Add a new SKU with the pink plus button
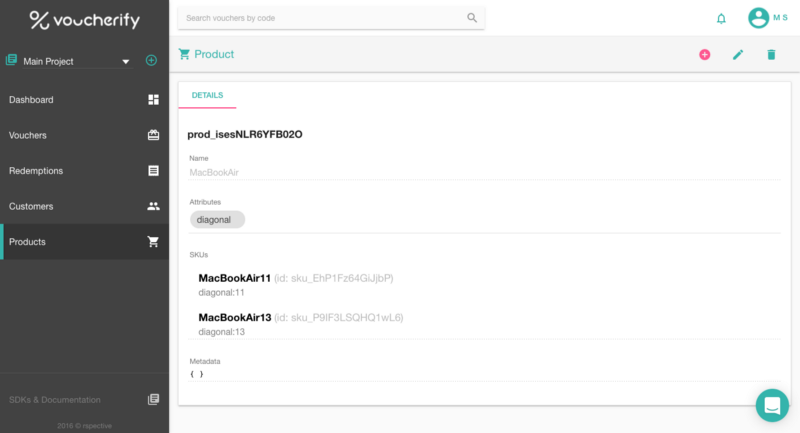The width and height of the screenshot is (800, 433). click(705, 55)
